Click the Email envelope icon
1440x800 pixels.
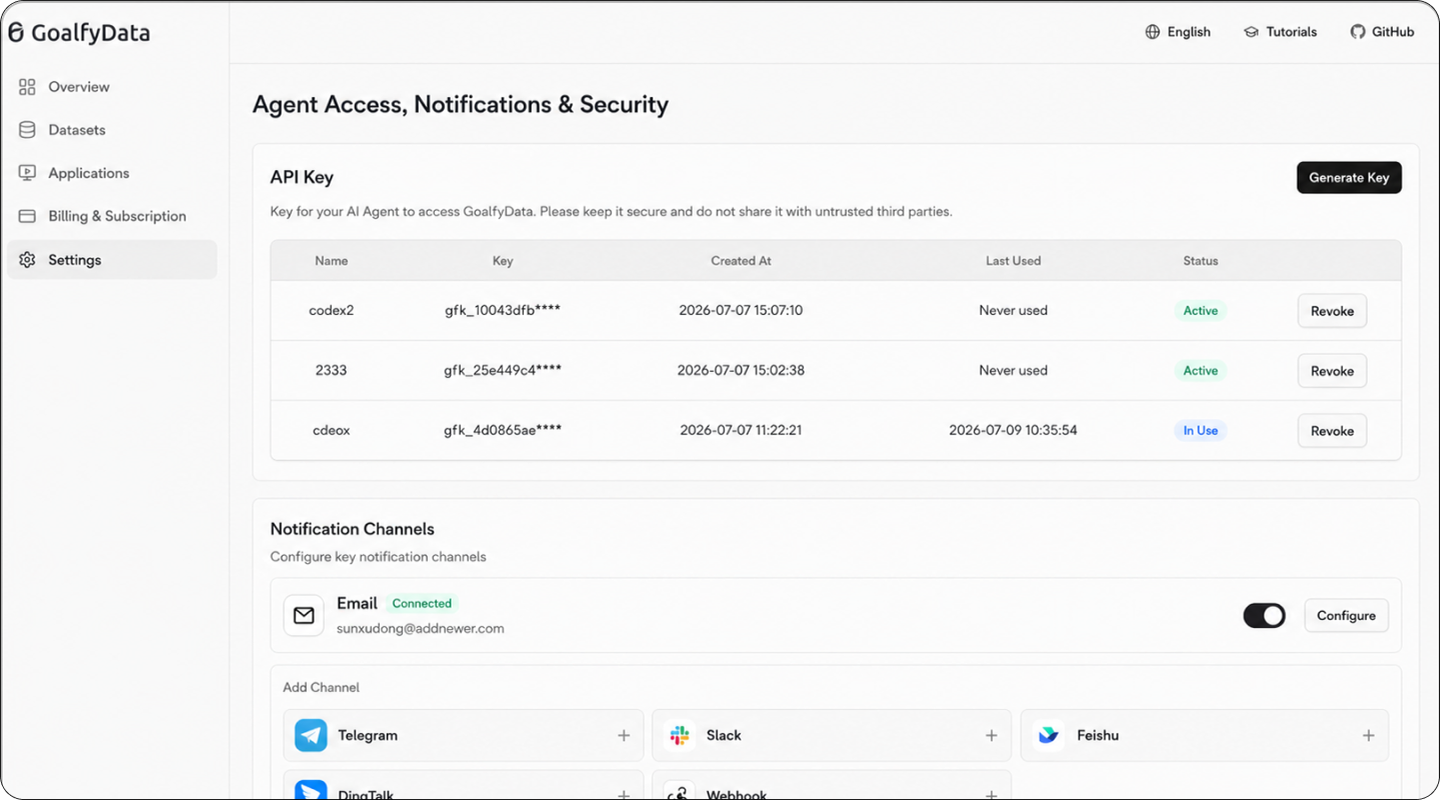coord(304,616)
